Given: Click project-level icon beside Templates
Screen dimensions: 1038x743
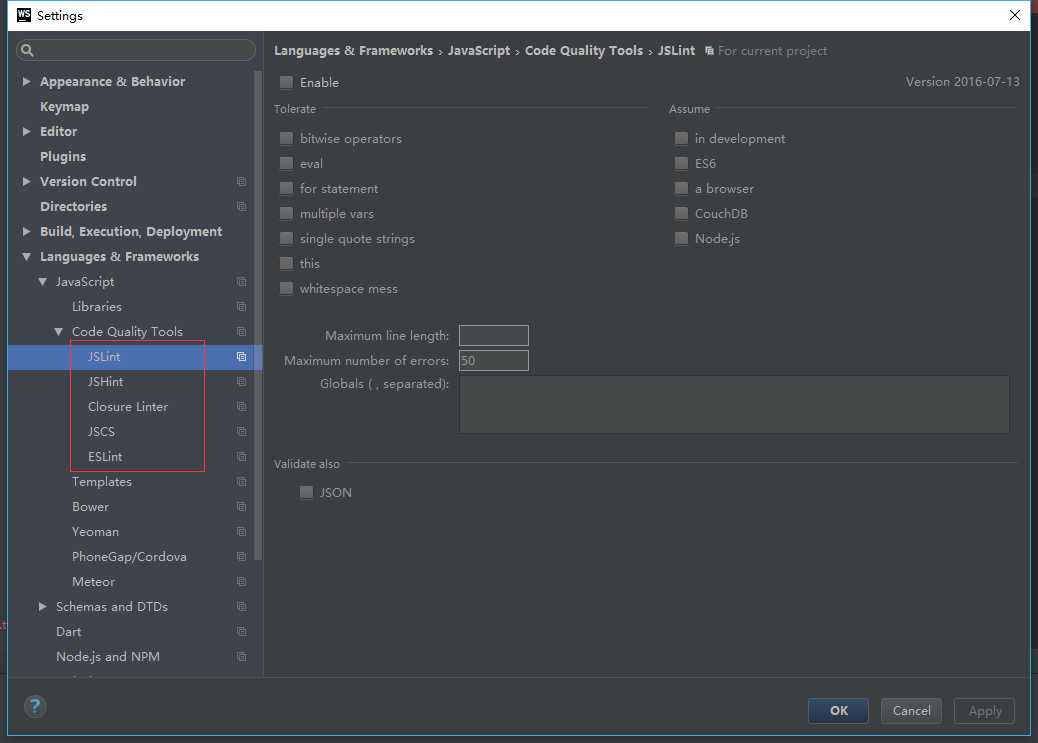Looking at the screenshot, I should click(242, 482).
